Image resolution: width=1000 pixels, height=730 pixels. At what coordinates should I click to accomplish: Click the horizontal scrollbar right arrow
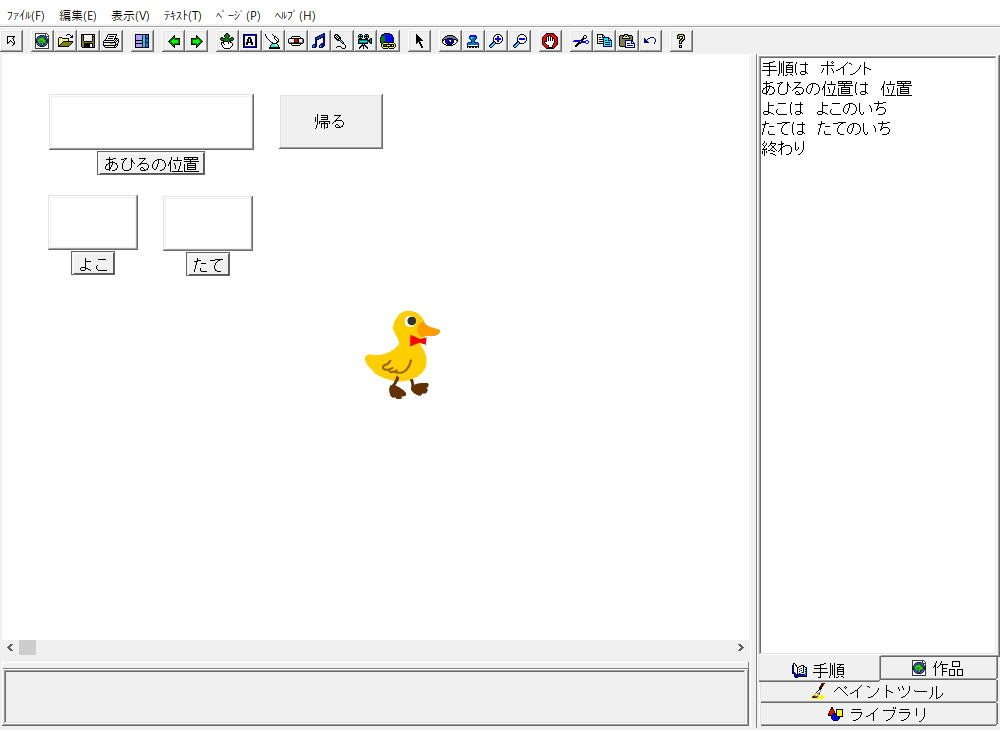[740, 648]
